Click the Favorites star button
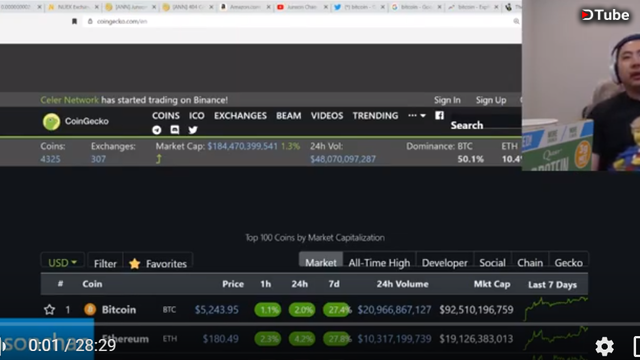 (x=158, y=264)
